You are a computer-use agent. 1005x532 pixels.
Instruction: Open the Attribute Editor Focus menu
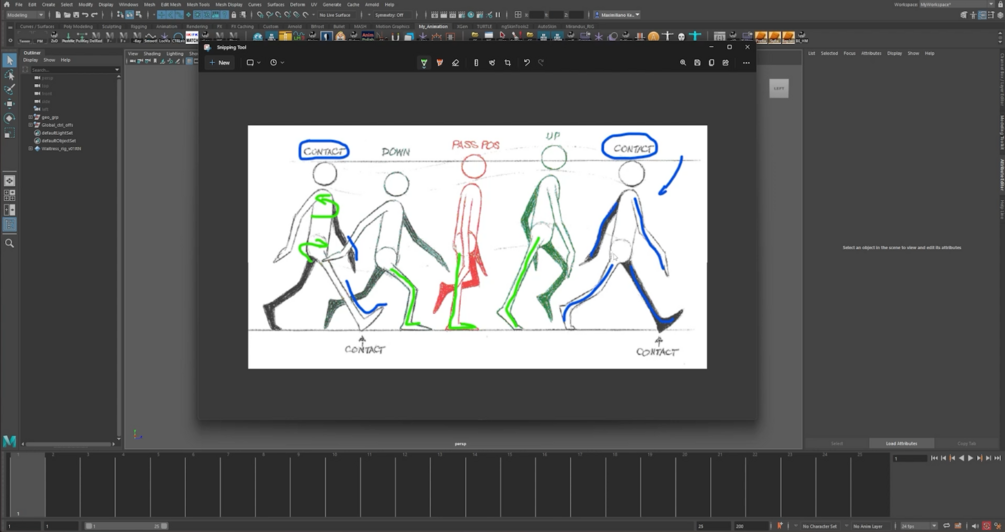coord(849,53)
